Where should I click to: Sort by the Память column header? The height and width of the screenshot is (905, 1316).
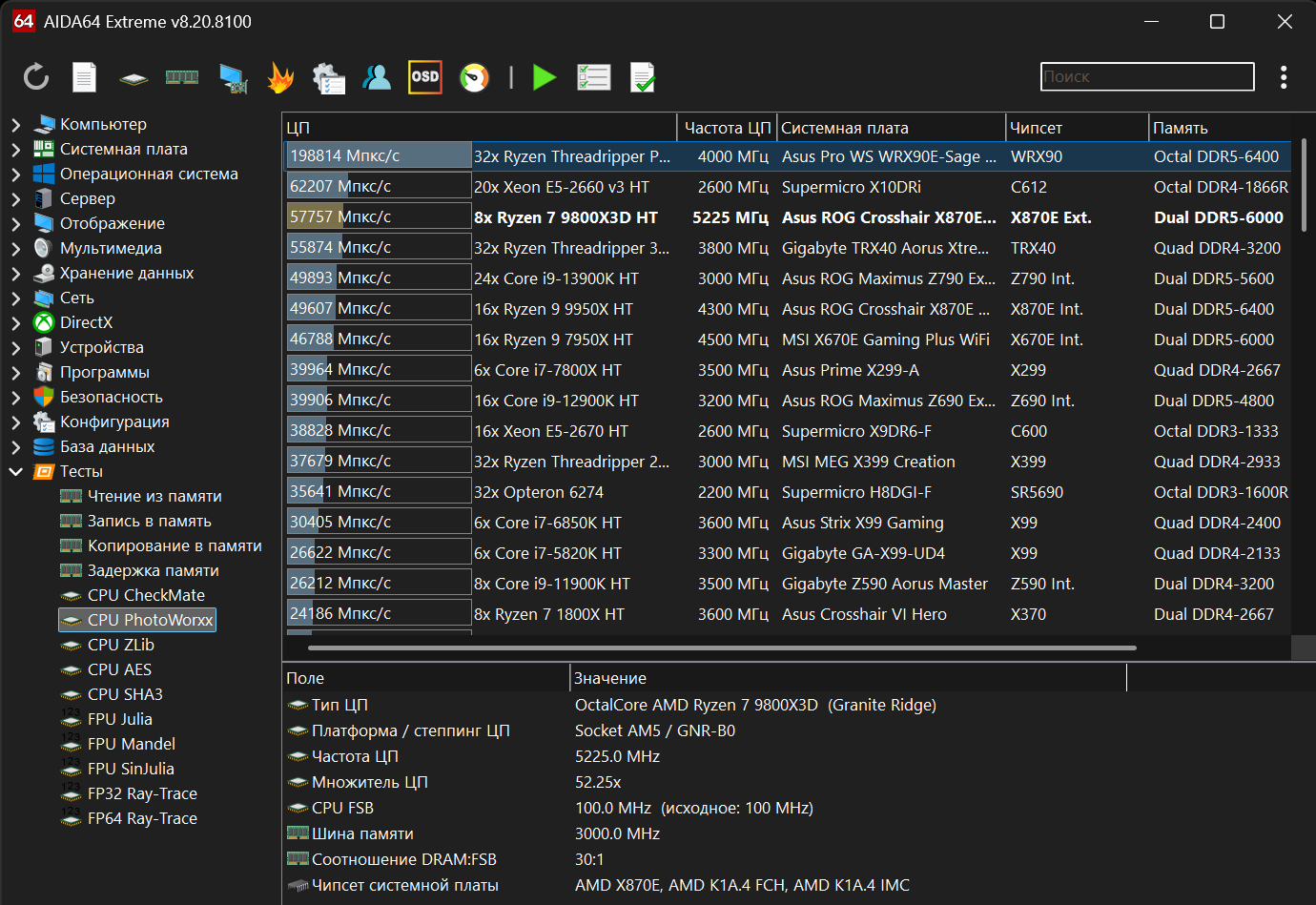[1220, 128]
